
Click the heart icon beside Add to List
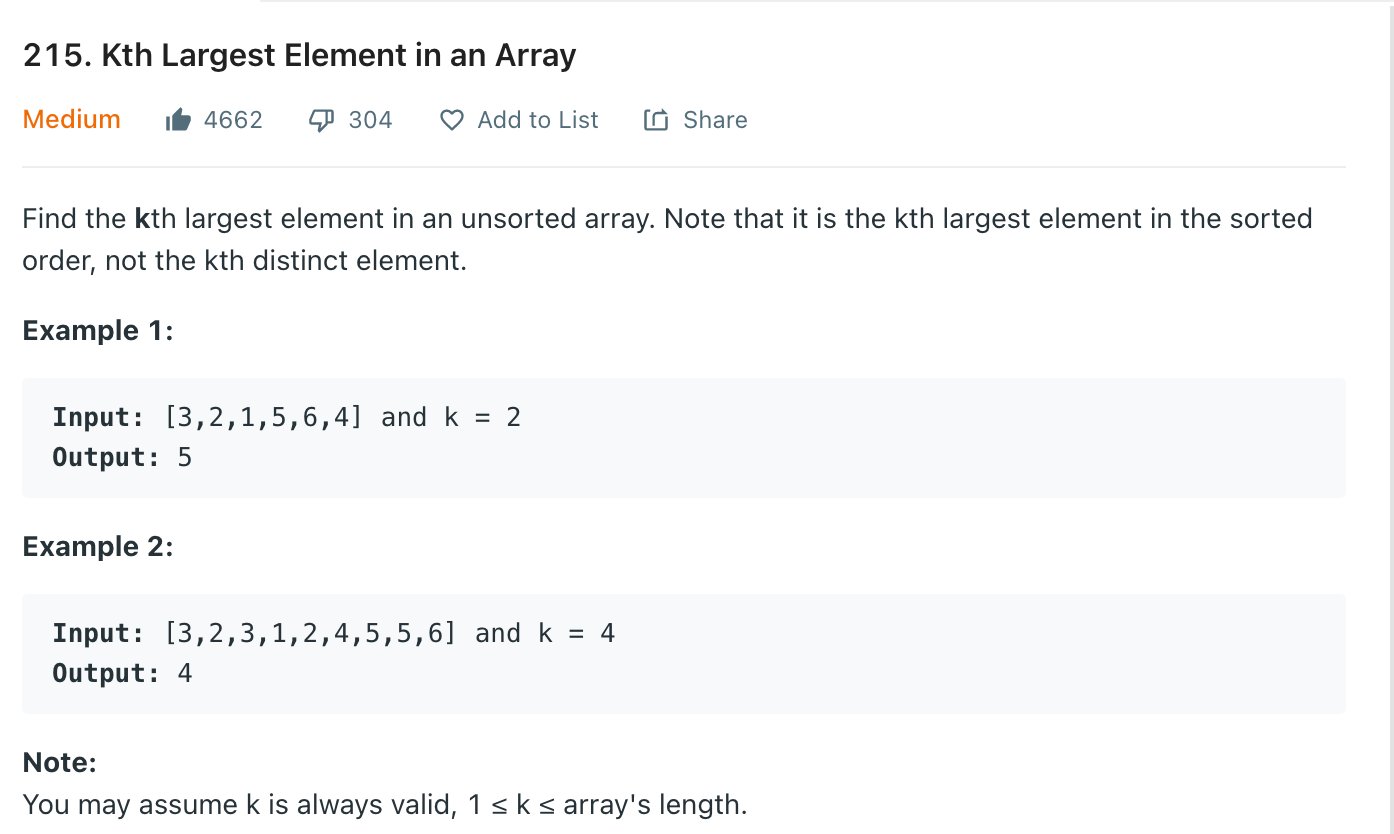coord(452,120)
